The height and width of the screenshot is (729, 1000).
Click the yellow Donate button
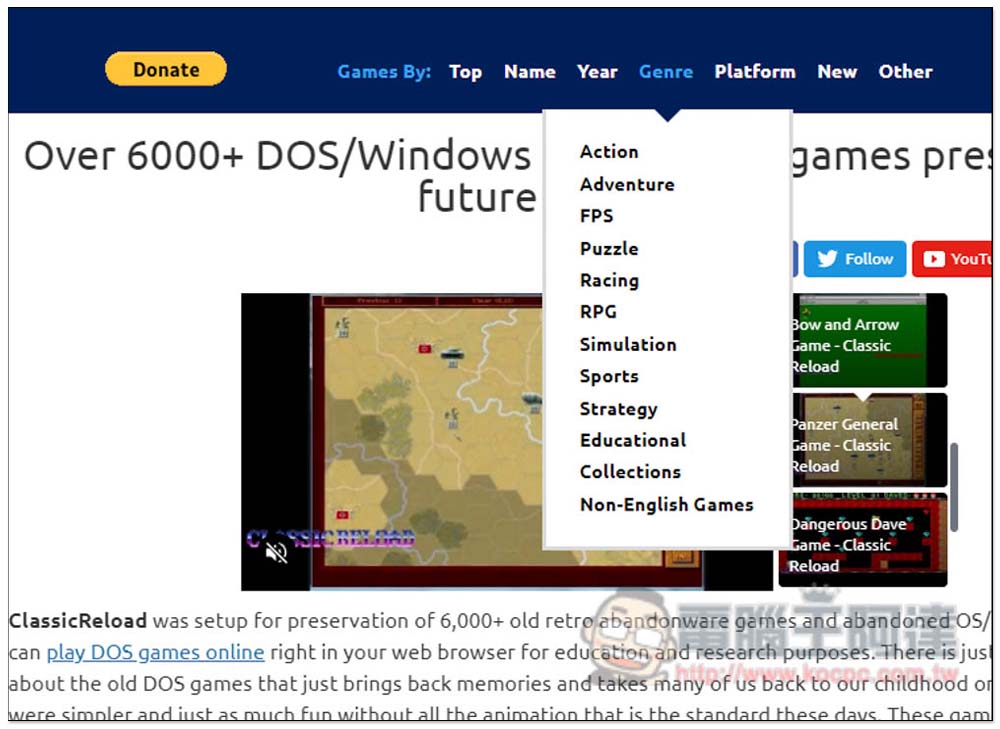click(x=166, y=69)
